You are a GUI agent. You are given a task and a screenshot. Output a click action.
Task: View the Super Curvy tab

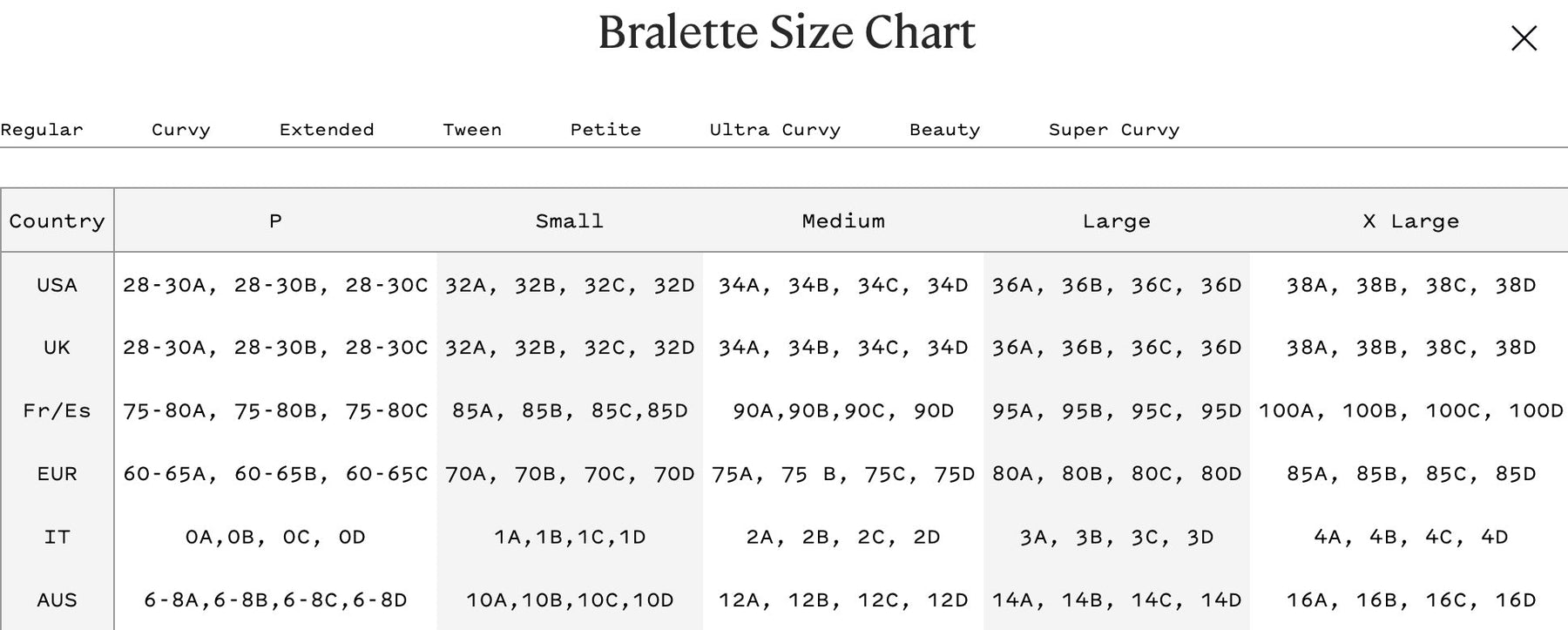coord(1113,130)
